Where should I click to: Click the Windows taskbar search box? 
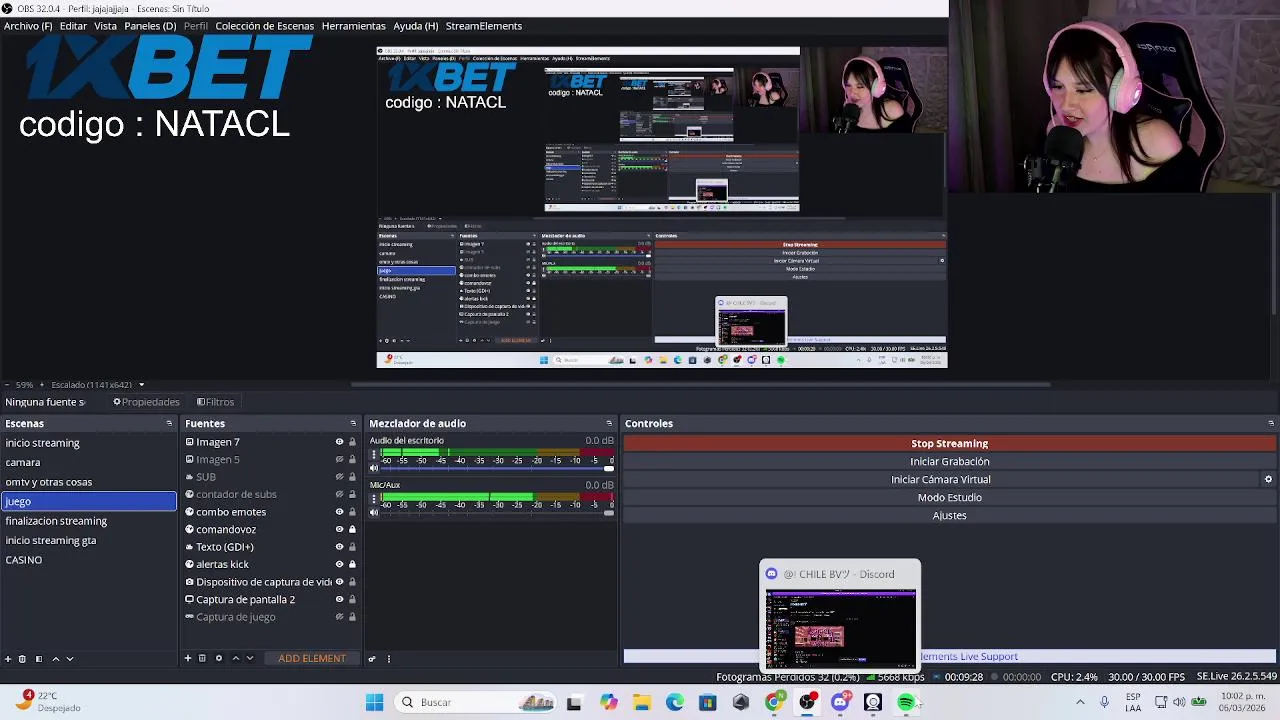474,702
